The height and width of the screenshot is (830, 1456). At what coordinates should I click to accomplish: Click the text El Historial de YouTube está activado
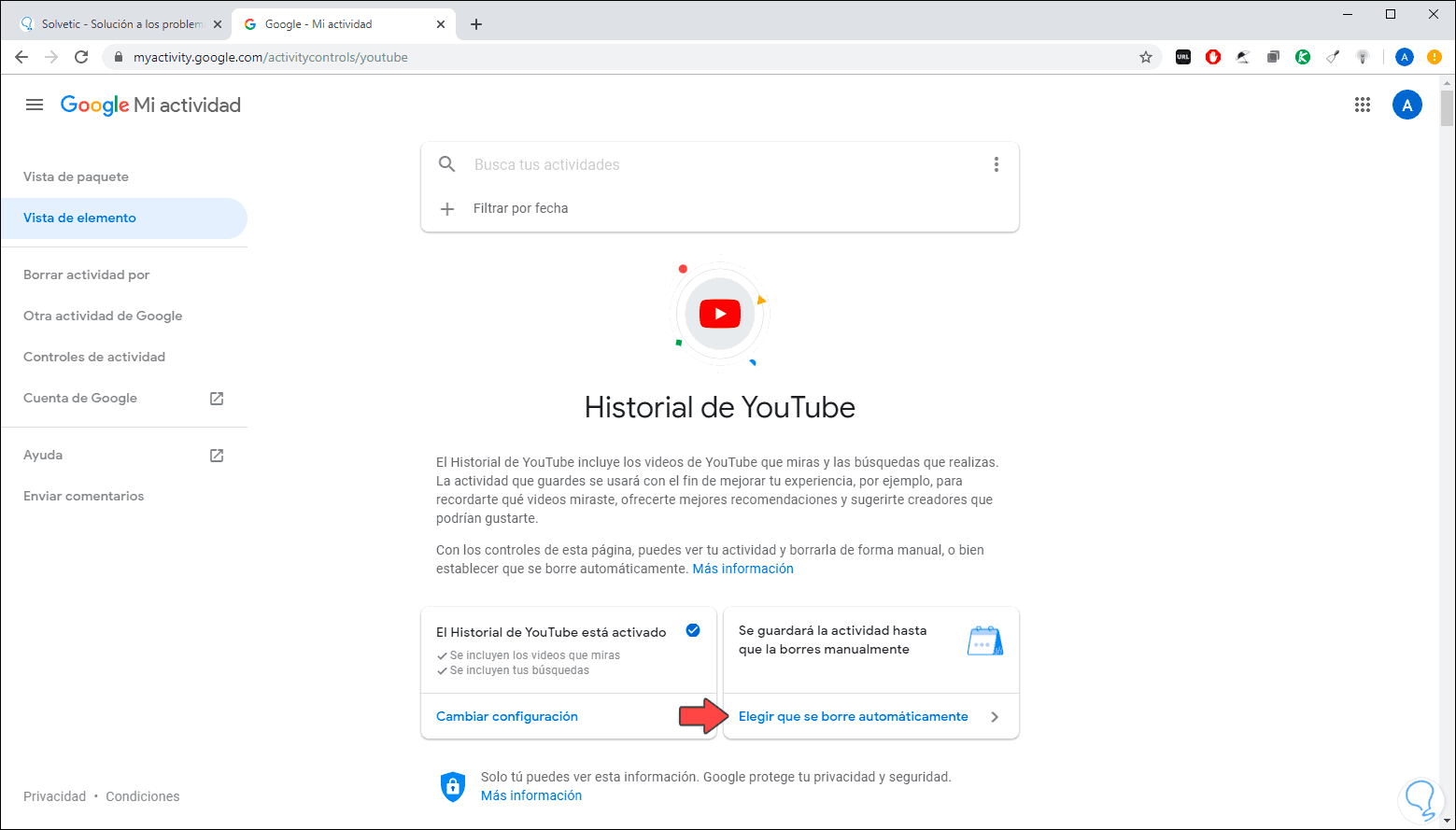pyautogui.click(x=551, y=632)
